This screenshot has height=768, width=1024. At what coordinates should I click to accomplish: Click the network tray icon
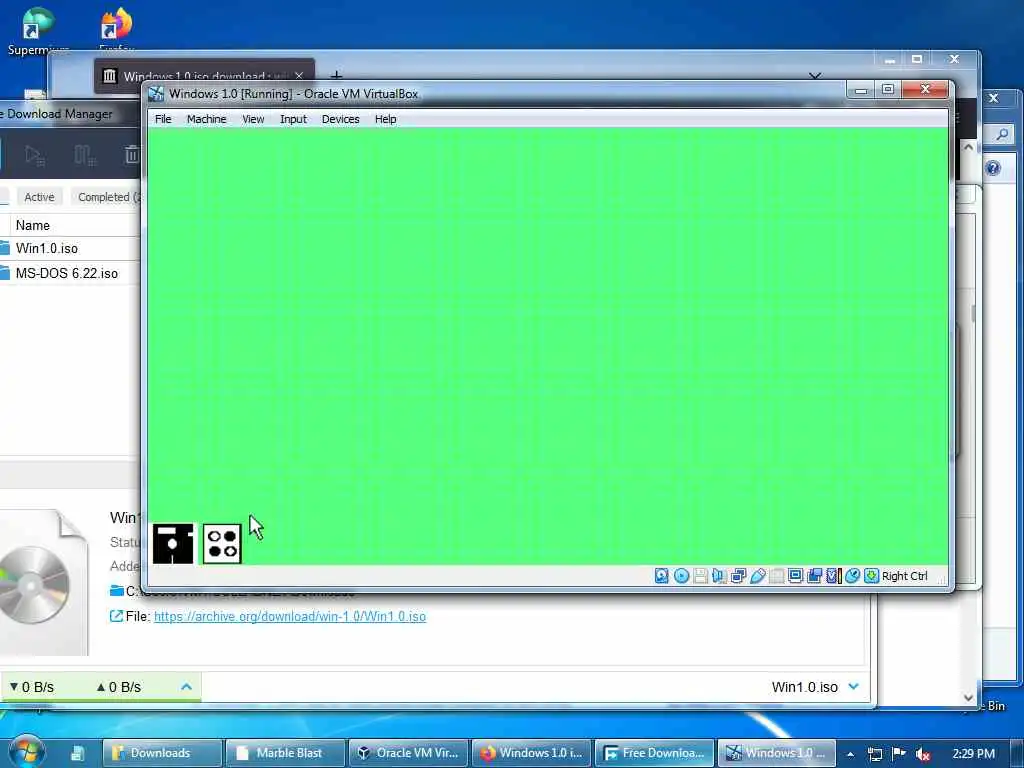tap(875, 754)
